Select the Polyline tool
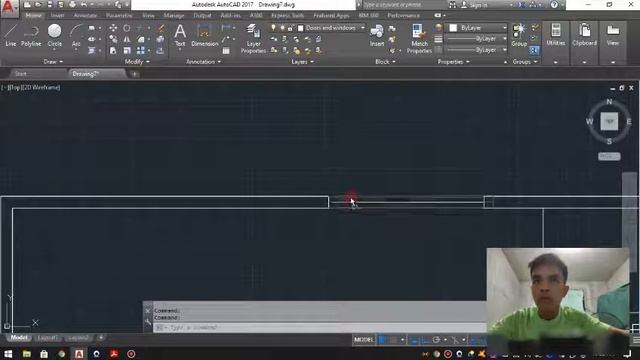Screen dimensions: 640x360 (x=31, y=35)
